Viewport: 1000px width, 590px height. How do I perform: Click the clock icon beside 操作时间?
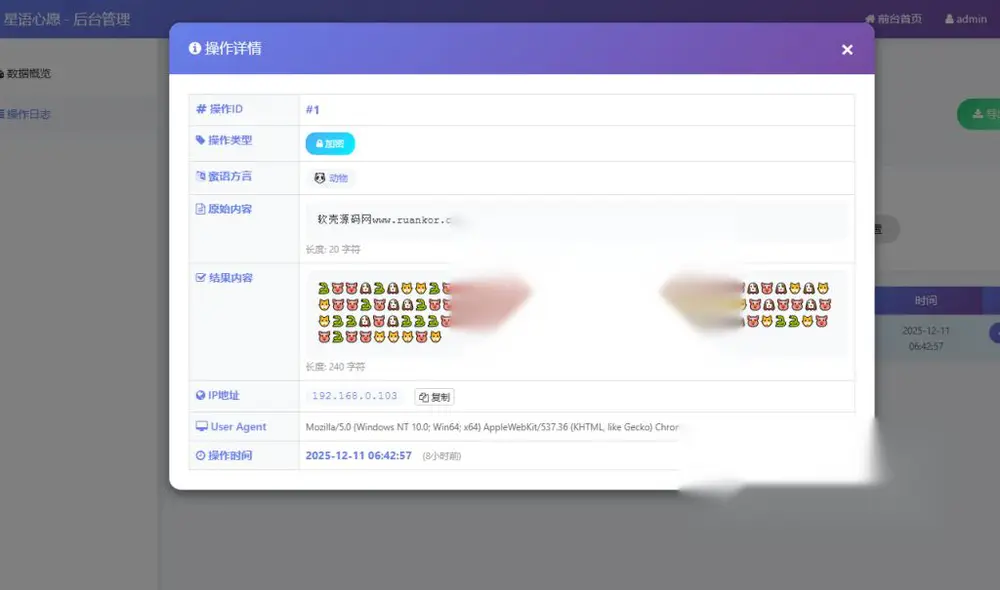click(200, 455)
